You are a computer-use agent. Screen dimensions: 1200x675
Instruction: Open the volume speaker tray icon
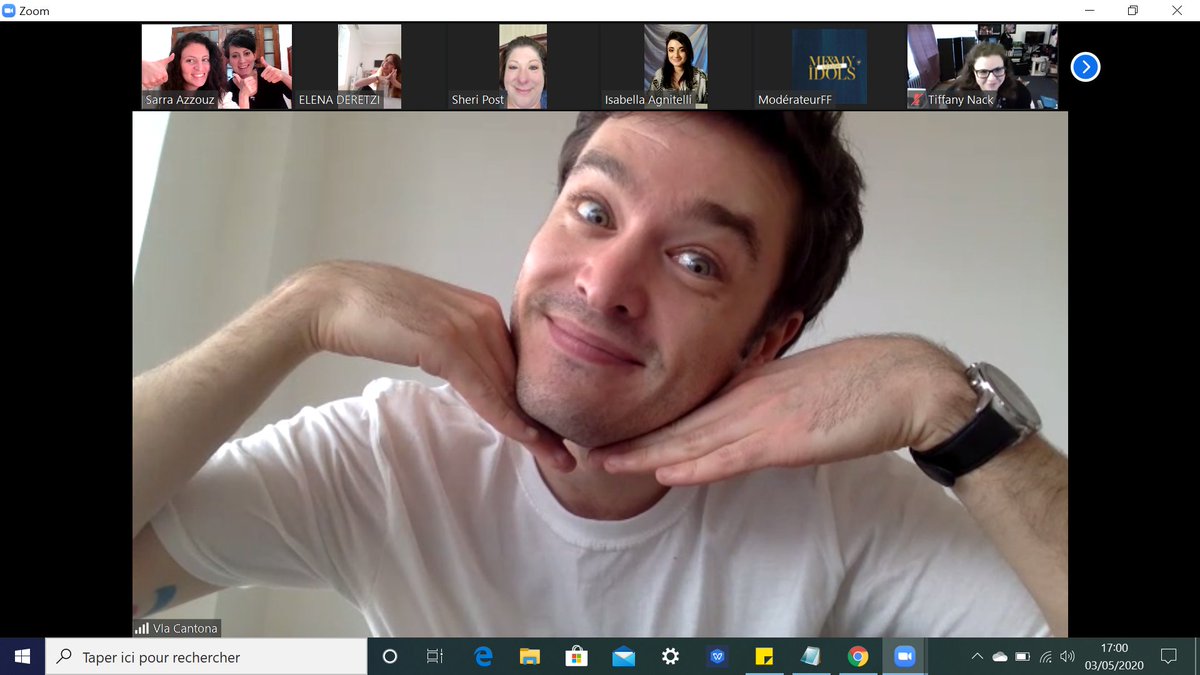(1068, 657)
